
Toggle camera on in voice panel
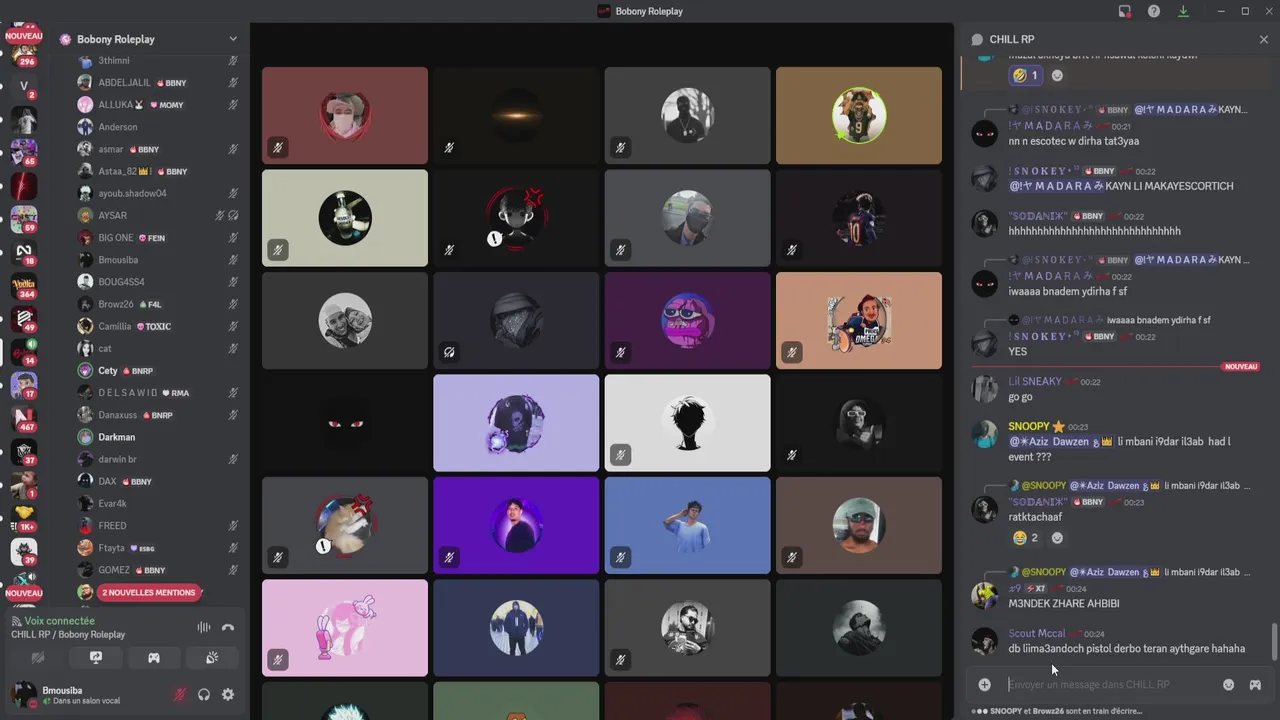[x=38, y=658]
